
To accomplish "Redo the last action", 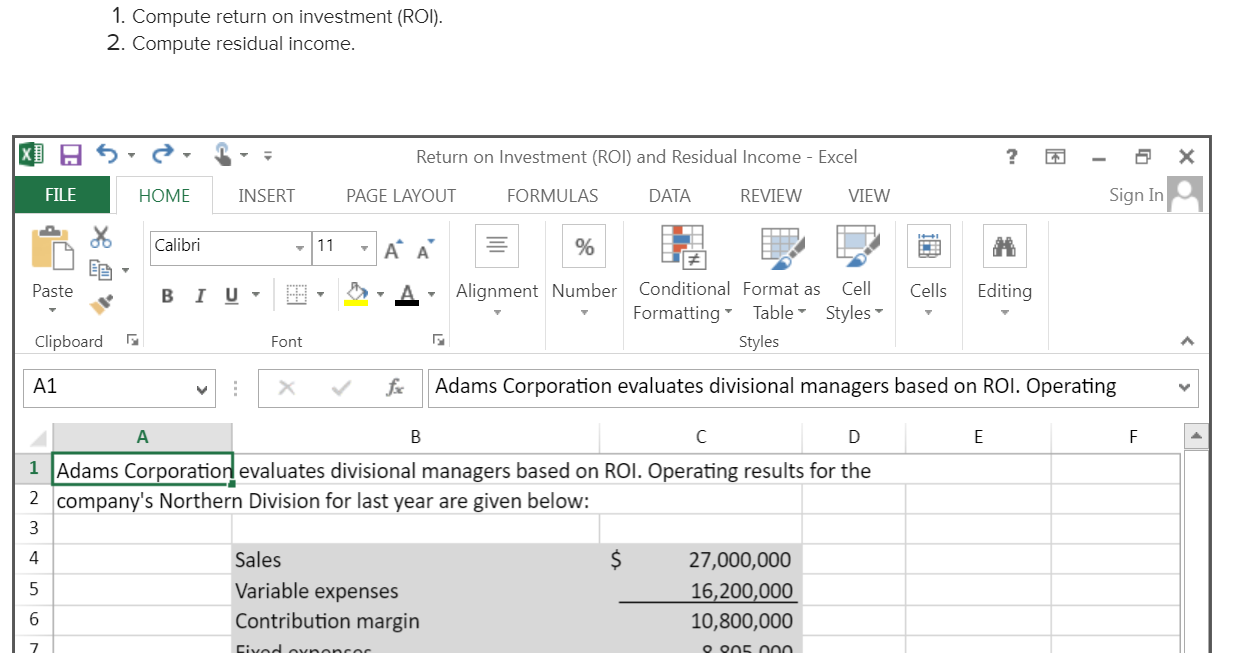I will (x=163, y=156).
